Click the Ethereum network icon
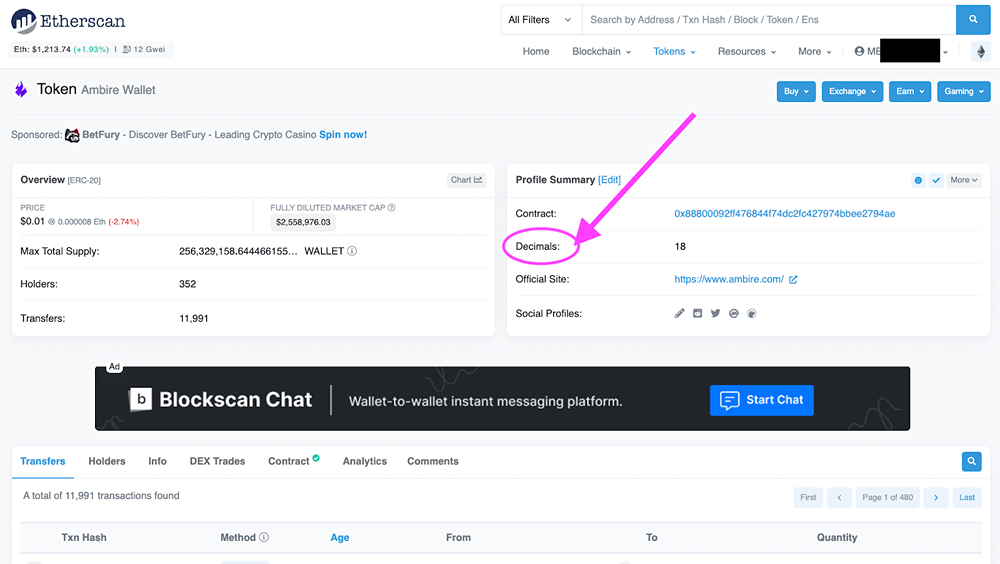The height and width of the screenshot is (564, 1000). click(981, 52)
